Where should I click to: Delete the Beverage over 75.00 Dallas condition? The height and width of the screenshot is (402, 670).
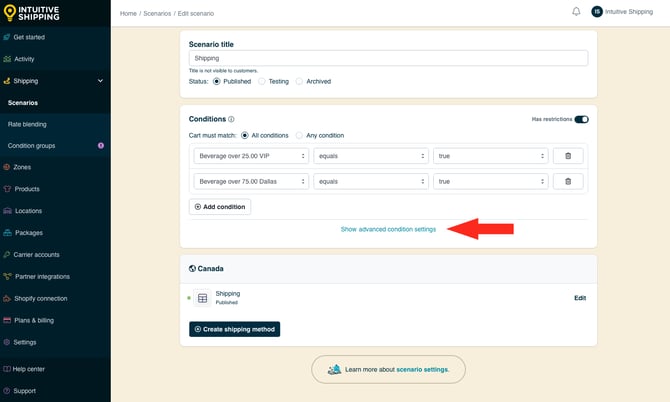(568, 182)
